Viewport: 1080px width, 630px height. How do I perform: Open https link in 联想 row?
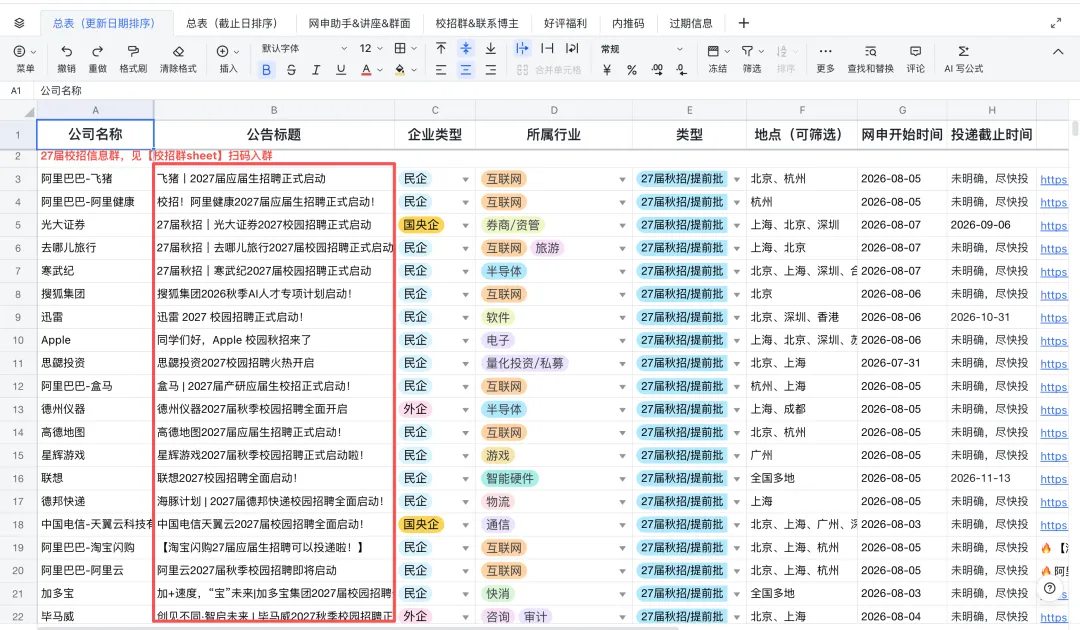1053,479
